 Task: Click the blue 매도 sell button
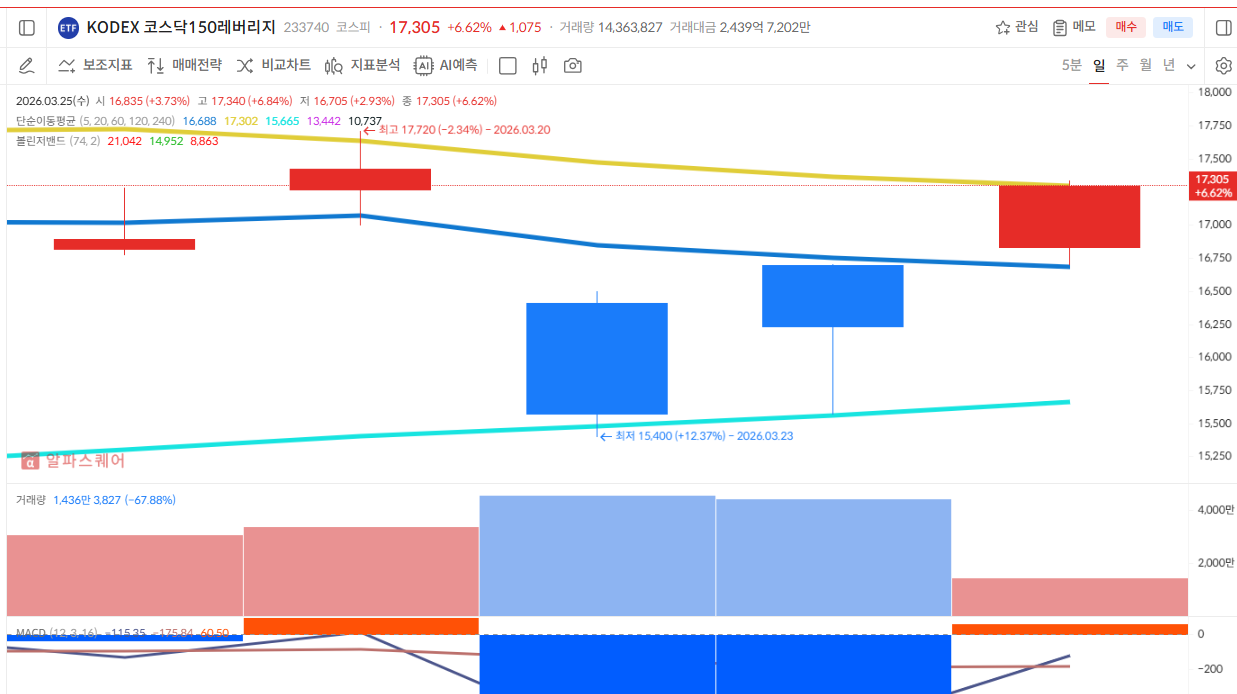[1172, 27]
